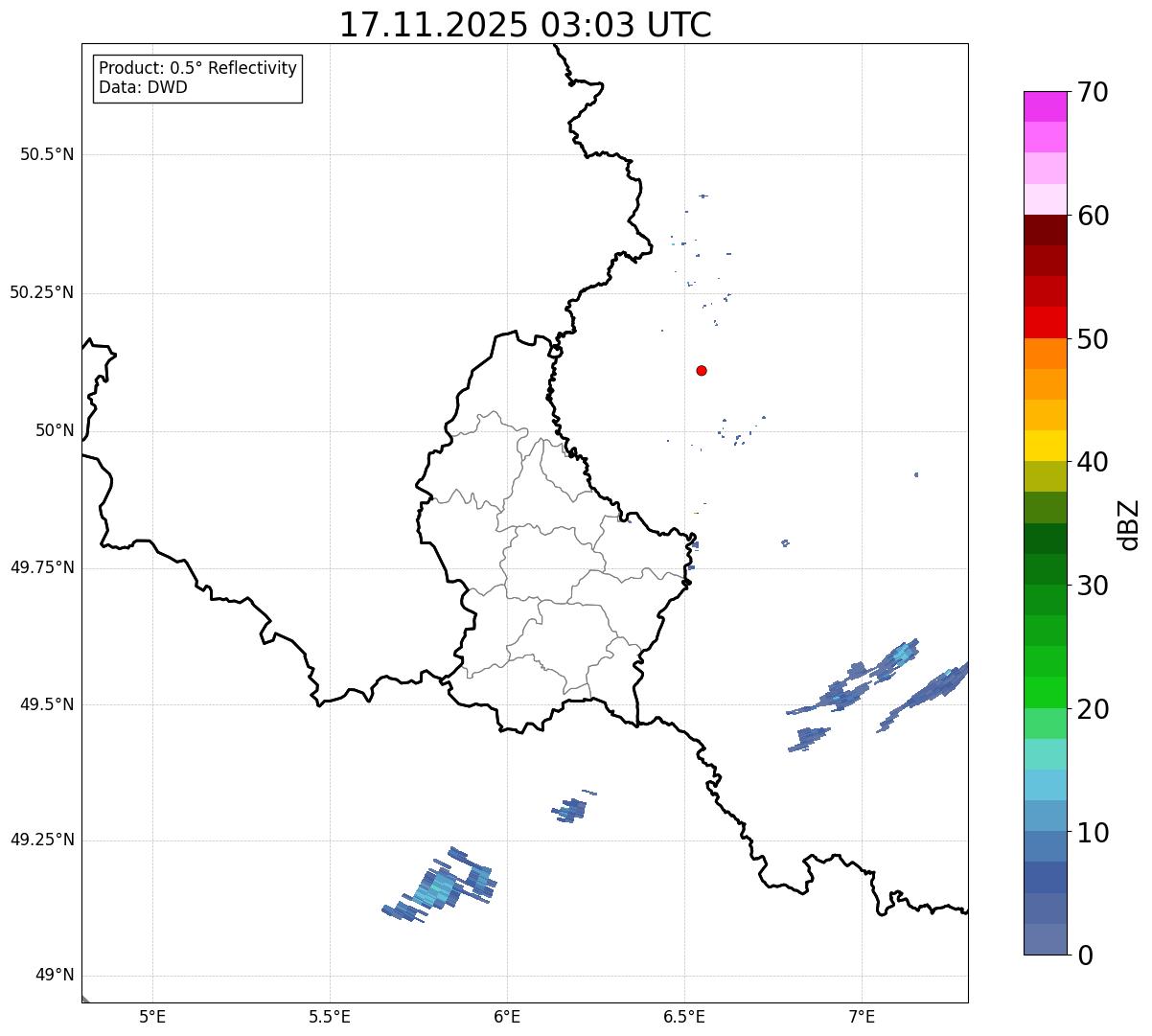Click the colorbar tick label '10'

coord(1094,832)
